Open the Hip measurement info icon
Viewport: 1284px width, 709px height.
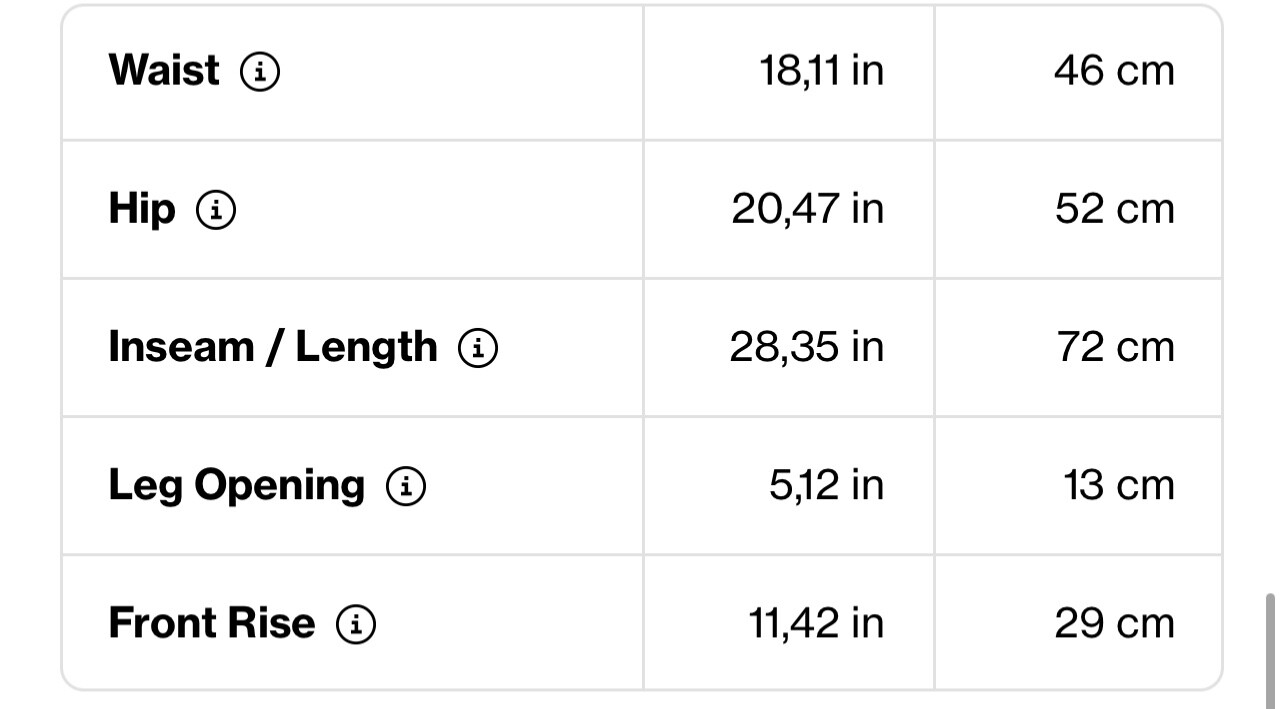[216, 210]
